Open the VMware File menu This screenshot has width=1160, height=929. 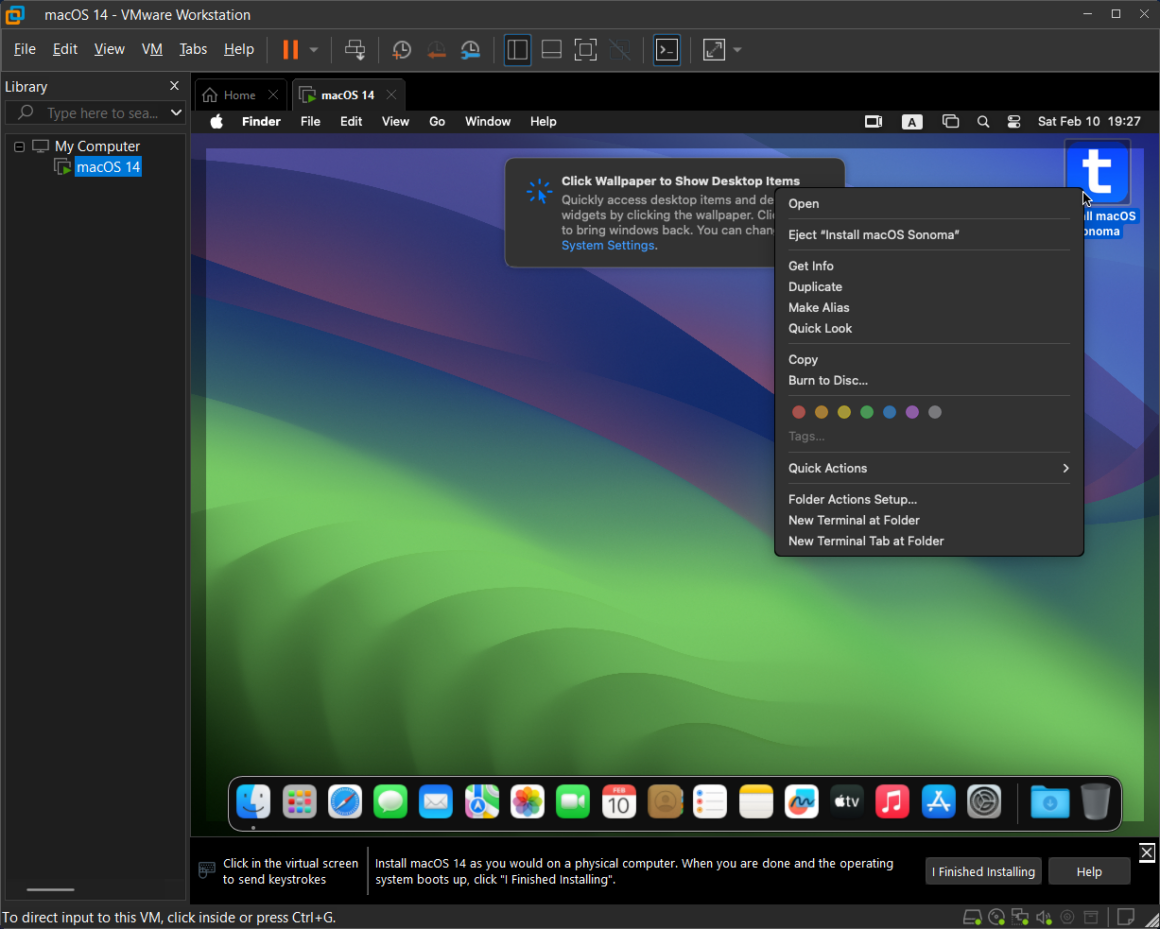pos(24,49)
